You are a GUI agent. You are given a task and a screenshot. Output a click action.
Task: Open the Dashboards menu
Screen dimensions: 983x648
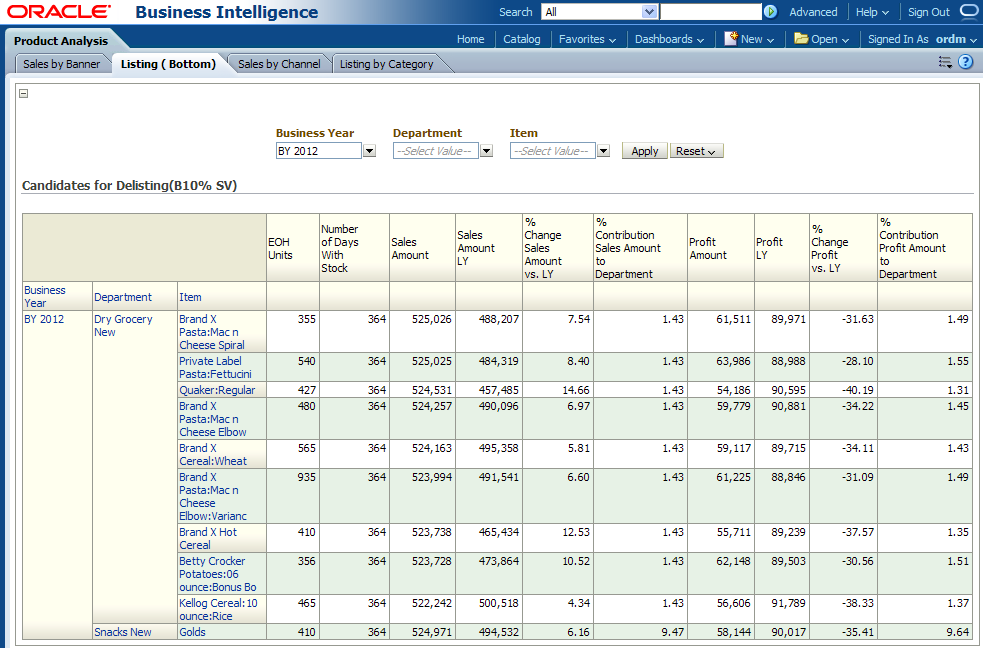(x=669, y=39)
